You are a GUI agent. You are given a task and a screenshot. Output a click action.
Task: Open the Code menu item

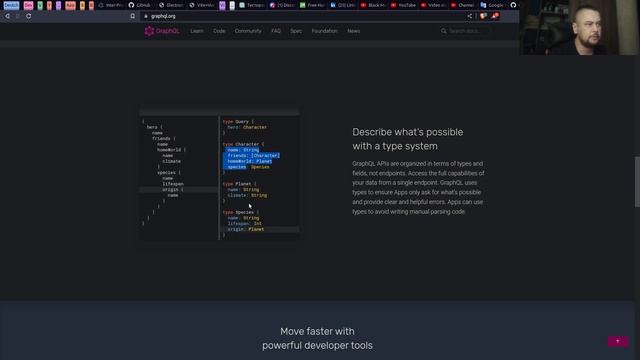tap(219, 31)
